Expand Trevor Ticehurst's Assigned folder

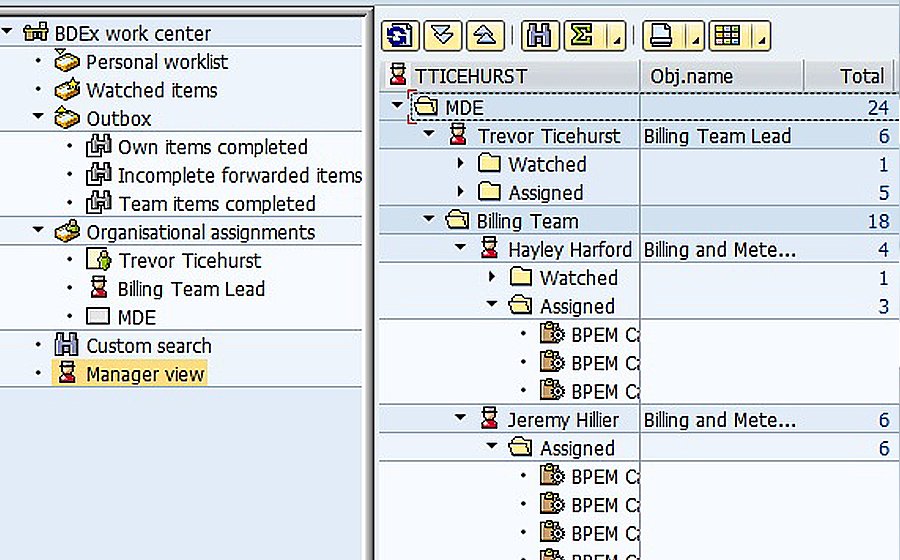click(x=460, y=192)
